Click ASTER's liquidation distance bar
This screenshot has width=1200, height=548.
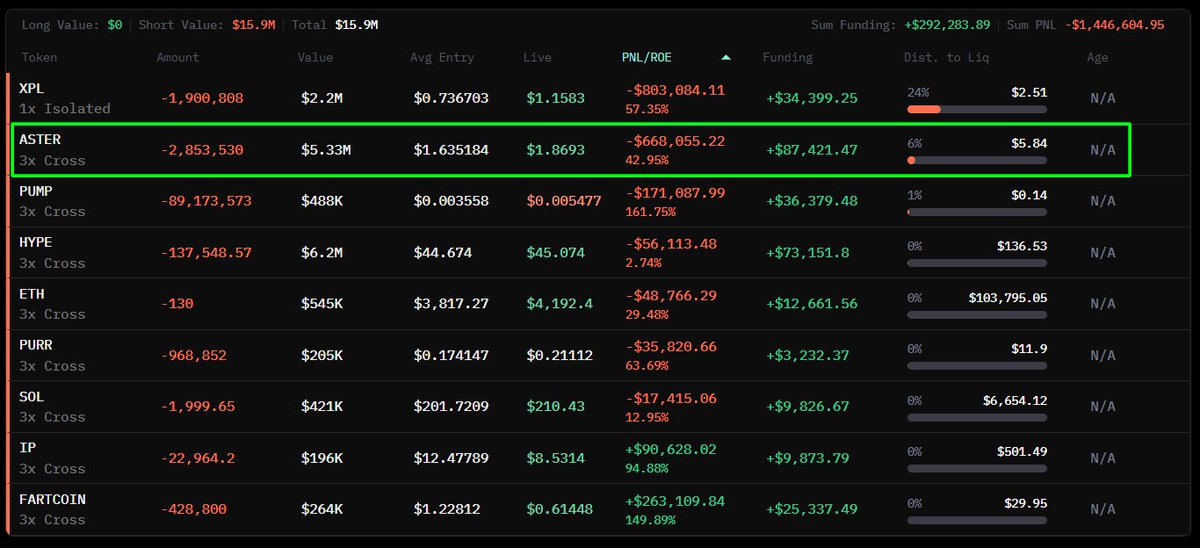976,160
